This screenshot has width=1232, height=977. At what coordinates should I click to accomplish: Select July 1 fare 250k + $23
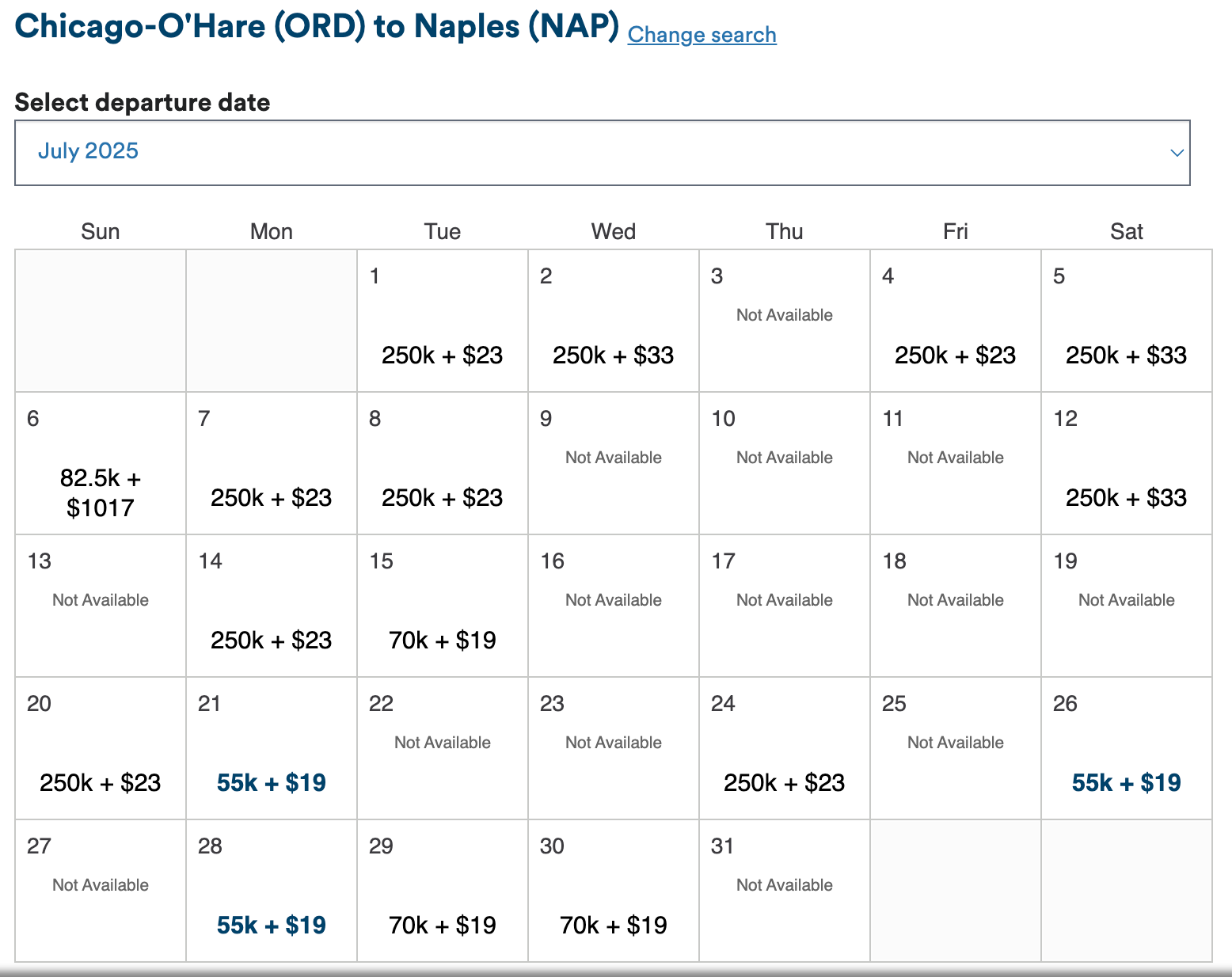442,355
